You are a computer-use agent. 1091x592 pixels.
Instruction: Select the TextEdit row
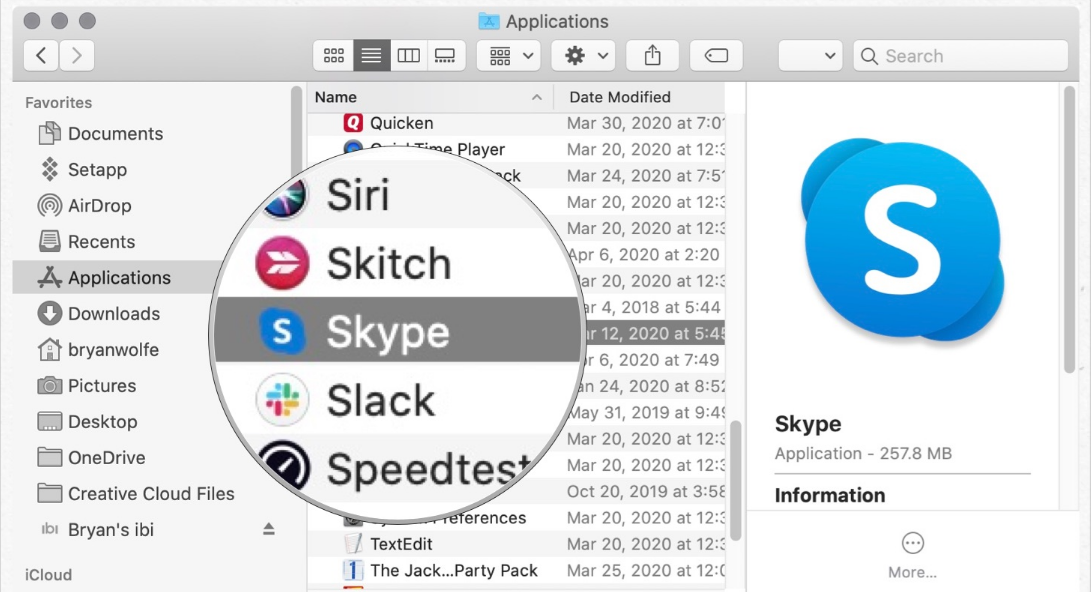click(516, 544)
